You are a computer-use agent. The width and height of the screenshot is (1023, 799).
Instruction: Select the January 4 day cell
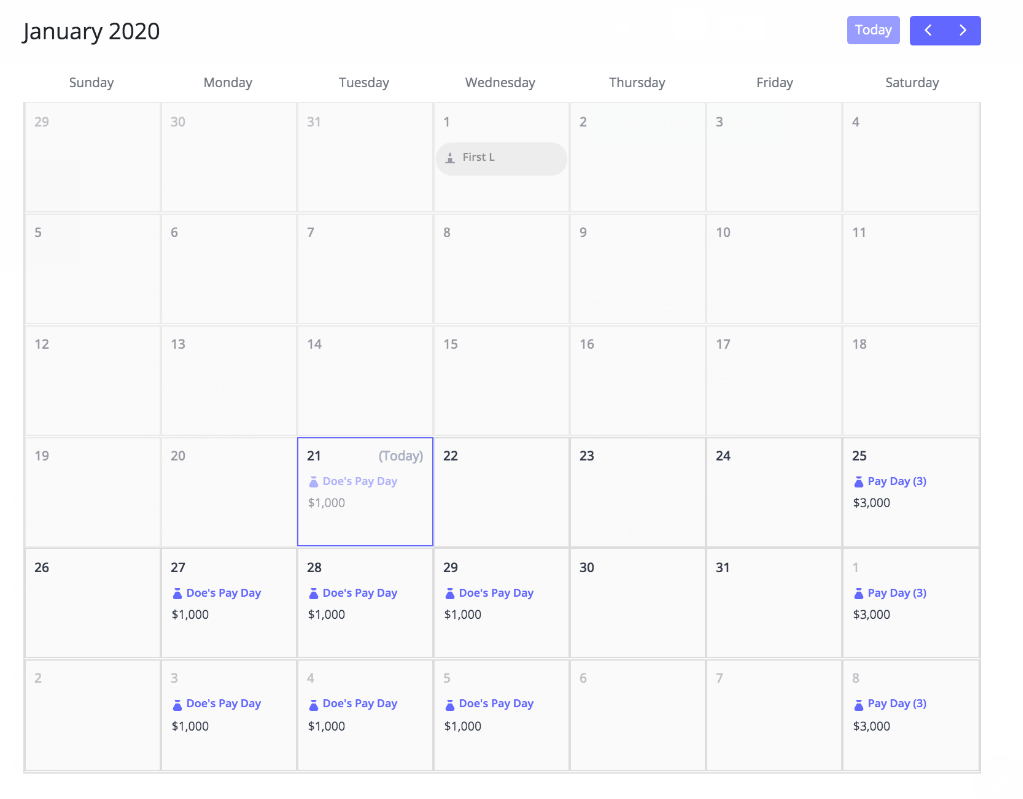coord(911,157)
